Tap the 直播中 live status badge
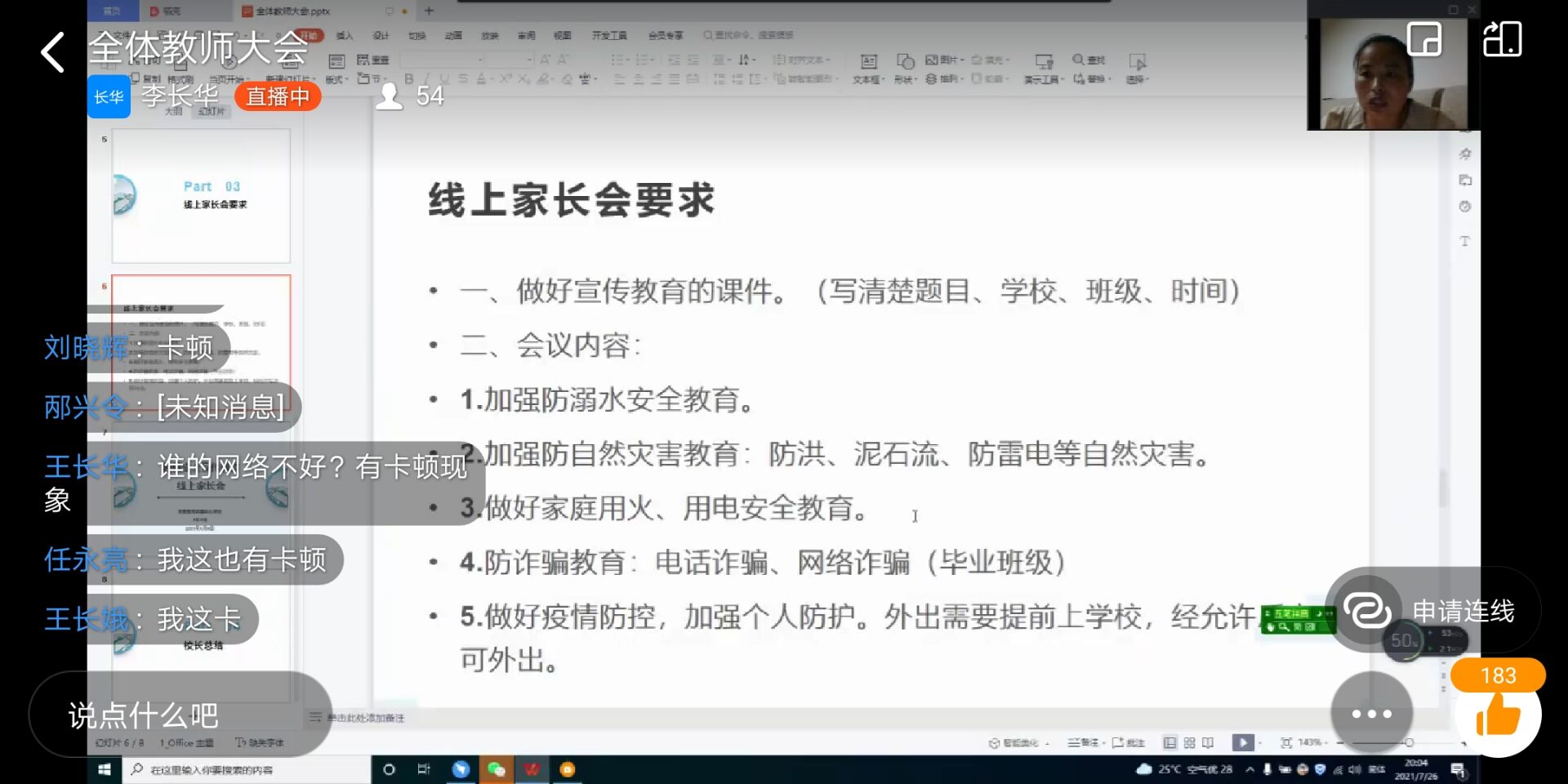The height and width of the screenshot is (784, 1568). click(x=278, y=96)
